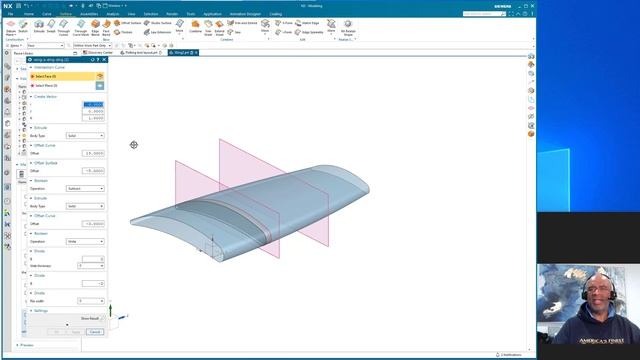Click the Offset Surface tool

pos(127,23)
